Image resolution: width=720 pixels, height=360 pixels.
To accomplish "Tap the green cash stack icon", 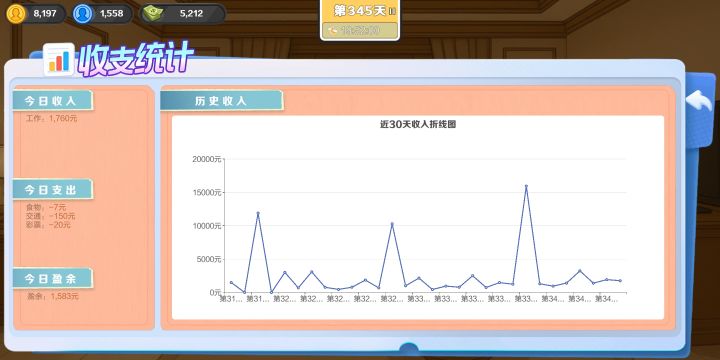I will (153, 14).
